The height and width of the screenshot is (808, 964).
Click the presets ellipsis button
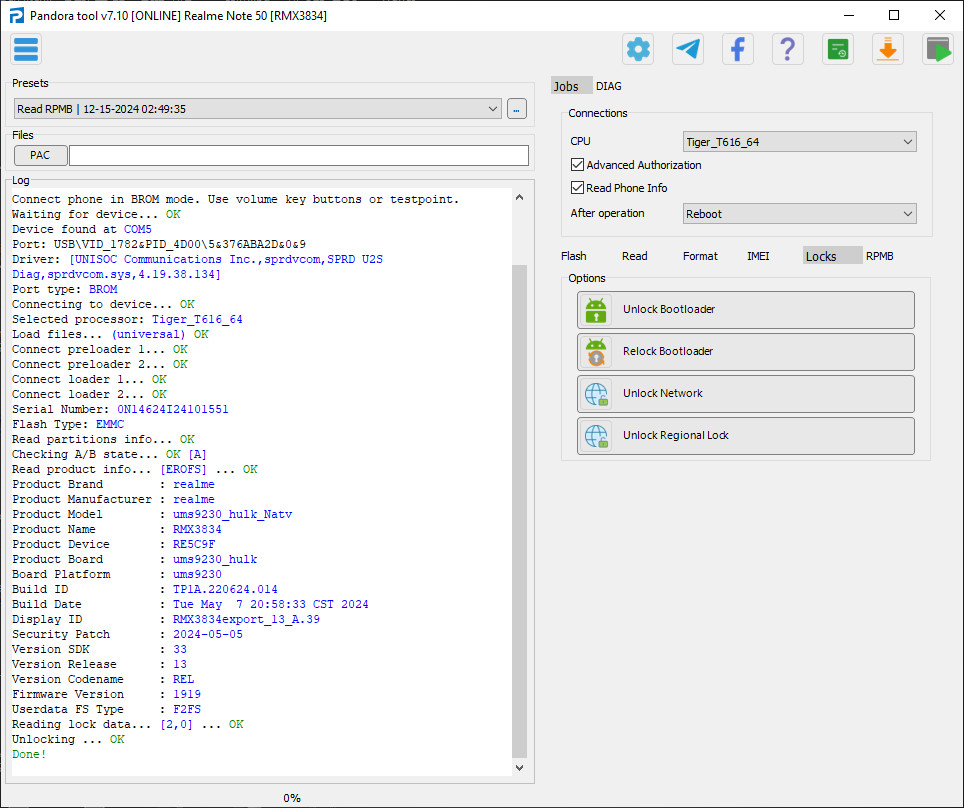click(516, 109)
